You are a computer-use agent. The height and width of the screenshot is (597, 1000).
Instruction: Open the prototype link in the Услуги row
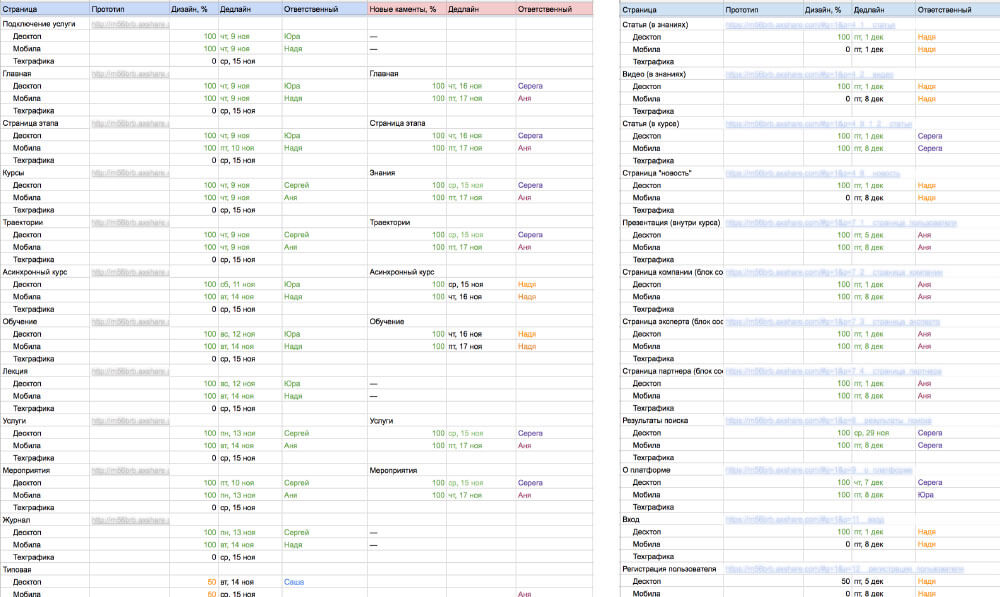[130, 421]
